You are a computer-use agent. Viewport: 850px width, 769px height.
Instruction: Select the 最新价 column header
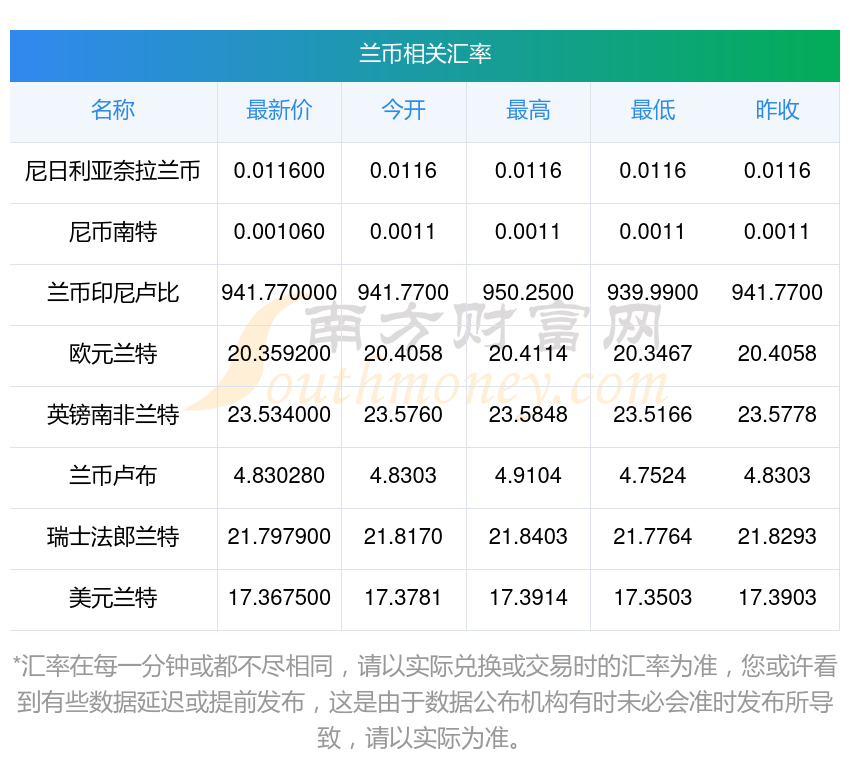(279, 110)
